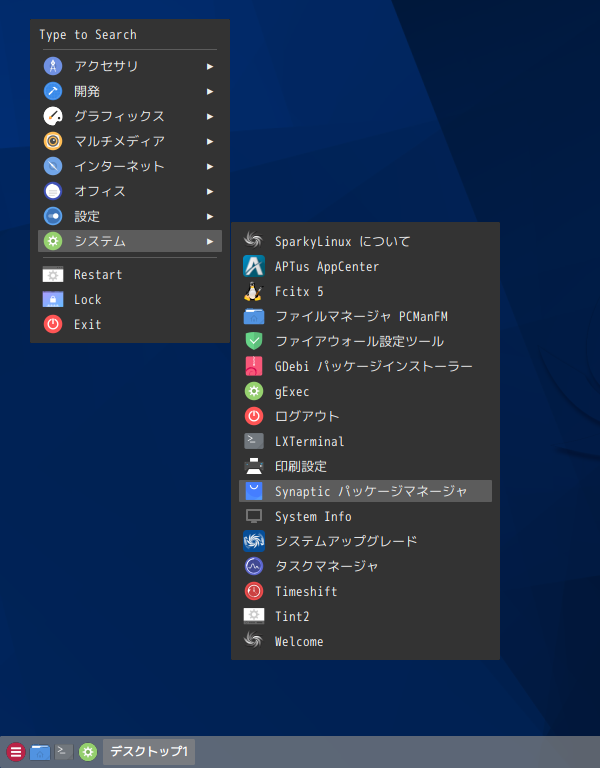Viewport: 600px width, 768px height.
Task: Click the LXTerminal icon in submenu
Action: pyautogui.click(x=254, y=441)
